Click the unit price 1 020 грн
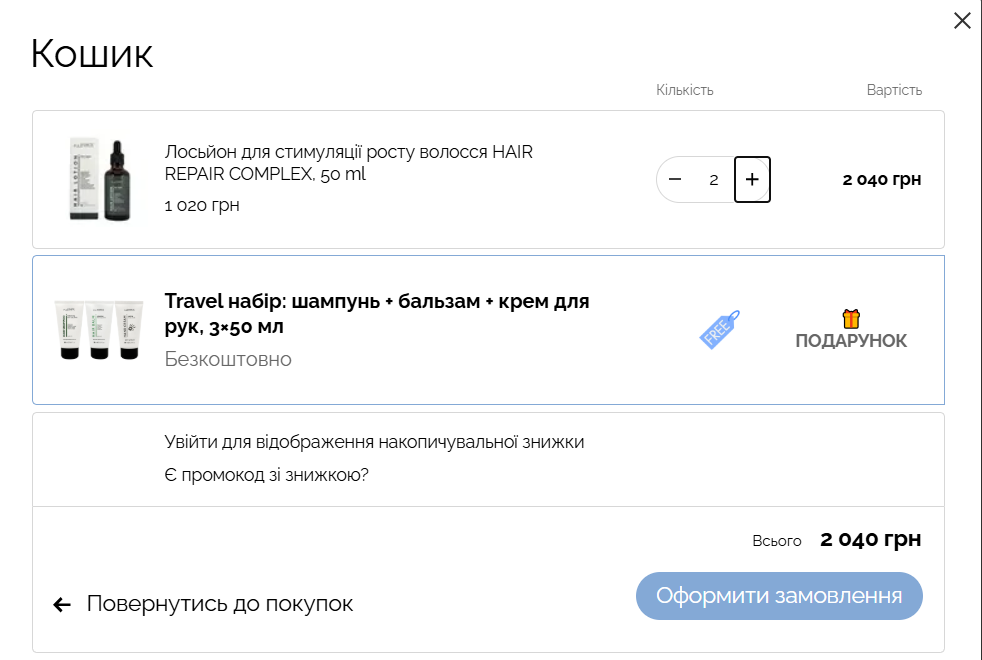The image size is (982, 660). (x=202, y=205)
